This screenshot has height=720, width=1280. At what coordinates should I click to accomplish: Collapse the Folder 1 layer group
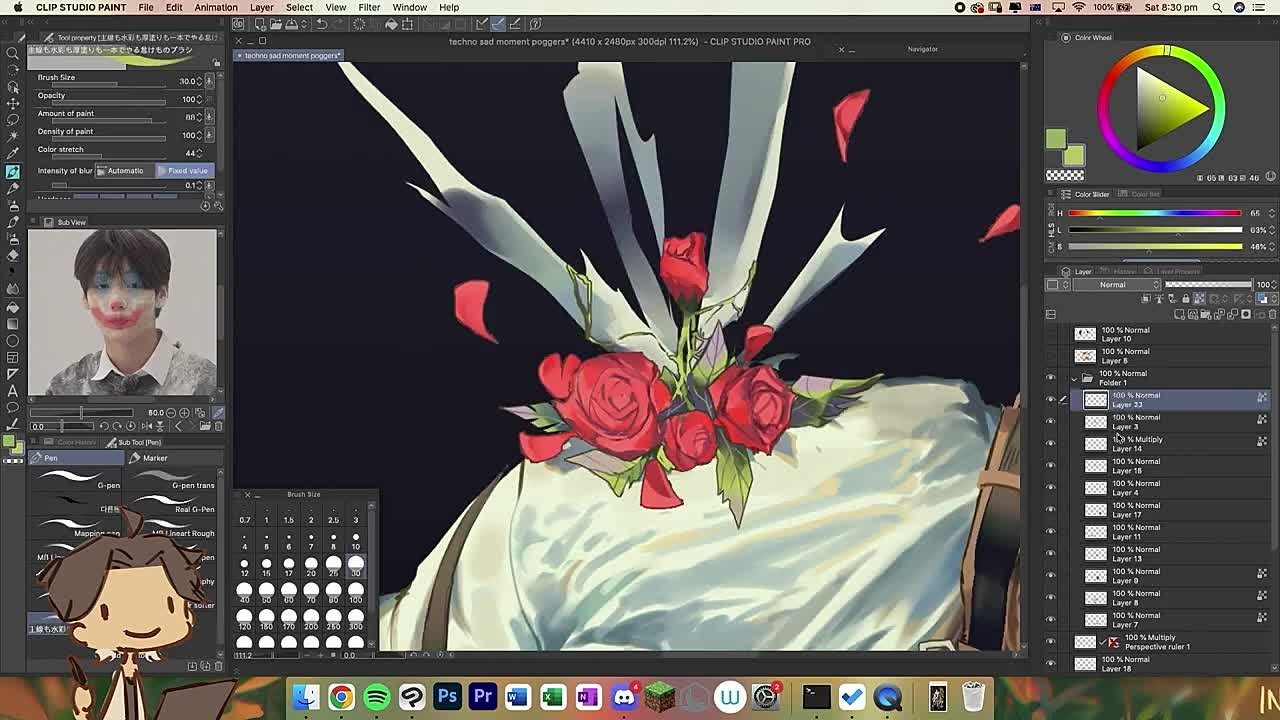pos(1074,378)
